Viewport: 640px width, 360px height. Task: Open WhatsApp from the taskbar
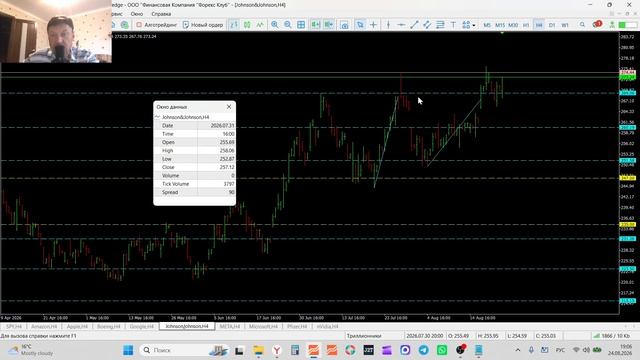pos(442,350)
